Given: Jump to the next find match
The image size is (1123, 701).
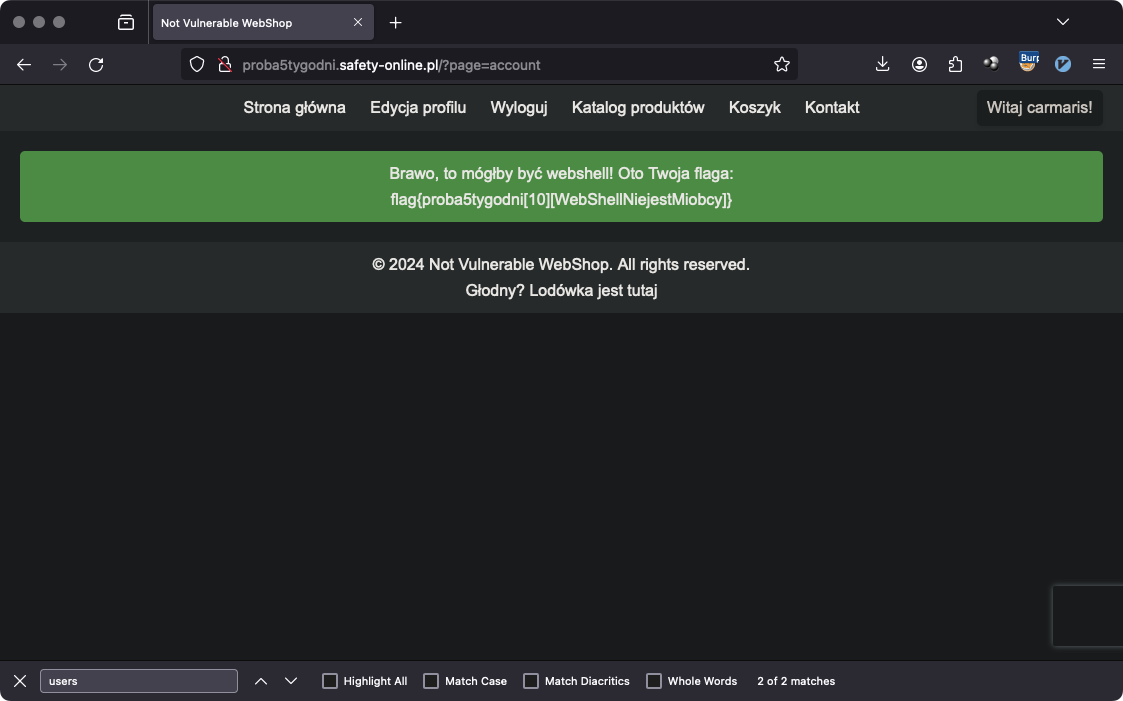Looking at the screenshot, I should click(x=291, y=681).
